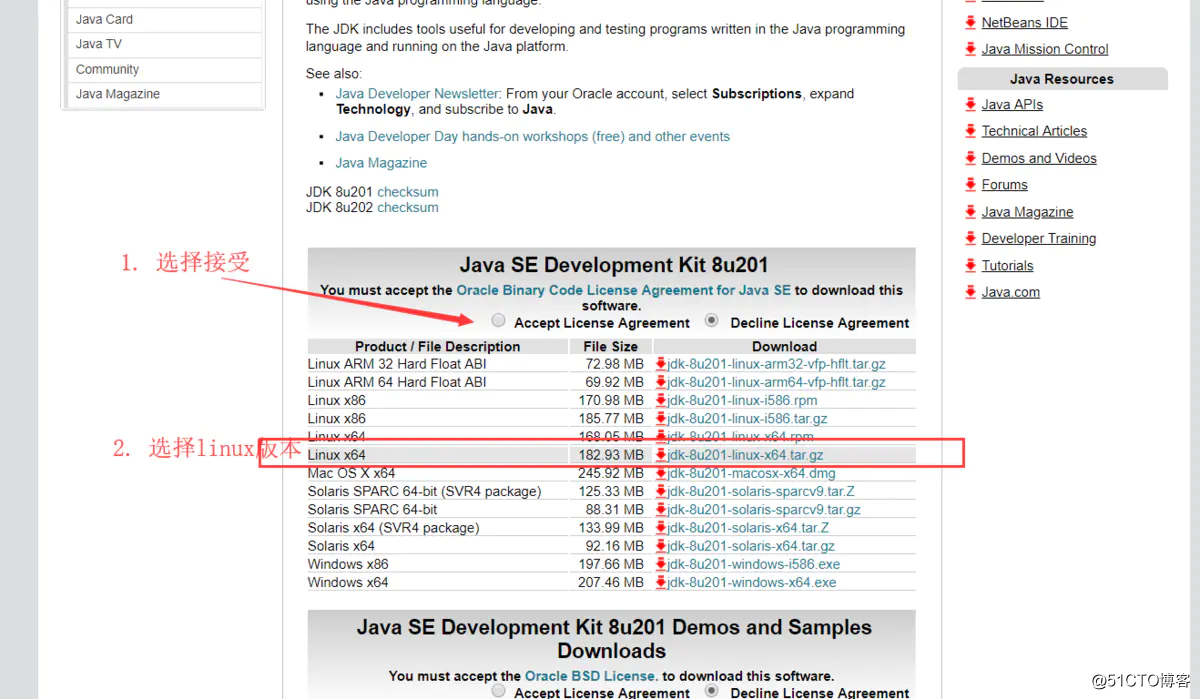
Task: Click download arrow icon for jdk-8u201-solaris-sparcv9.tar.Z
Action: coord(661,491)
